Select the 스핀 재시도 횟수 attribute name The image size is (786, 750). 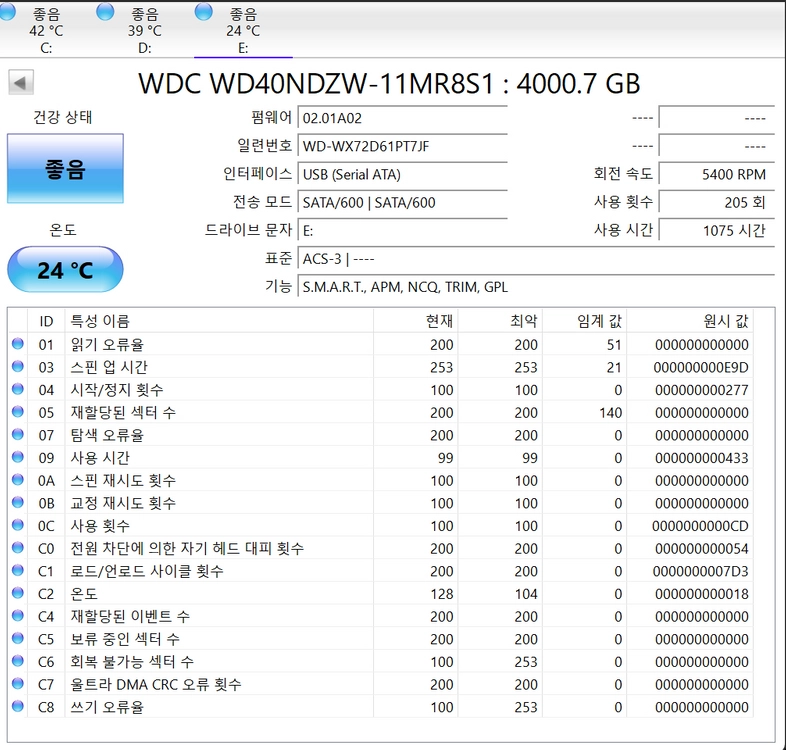pos(123,480)
